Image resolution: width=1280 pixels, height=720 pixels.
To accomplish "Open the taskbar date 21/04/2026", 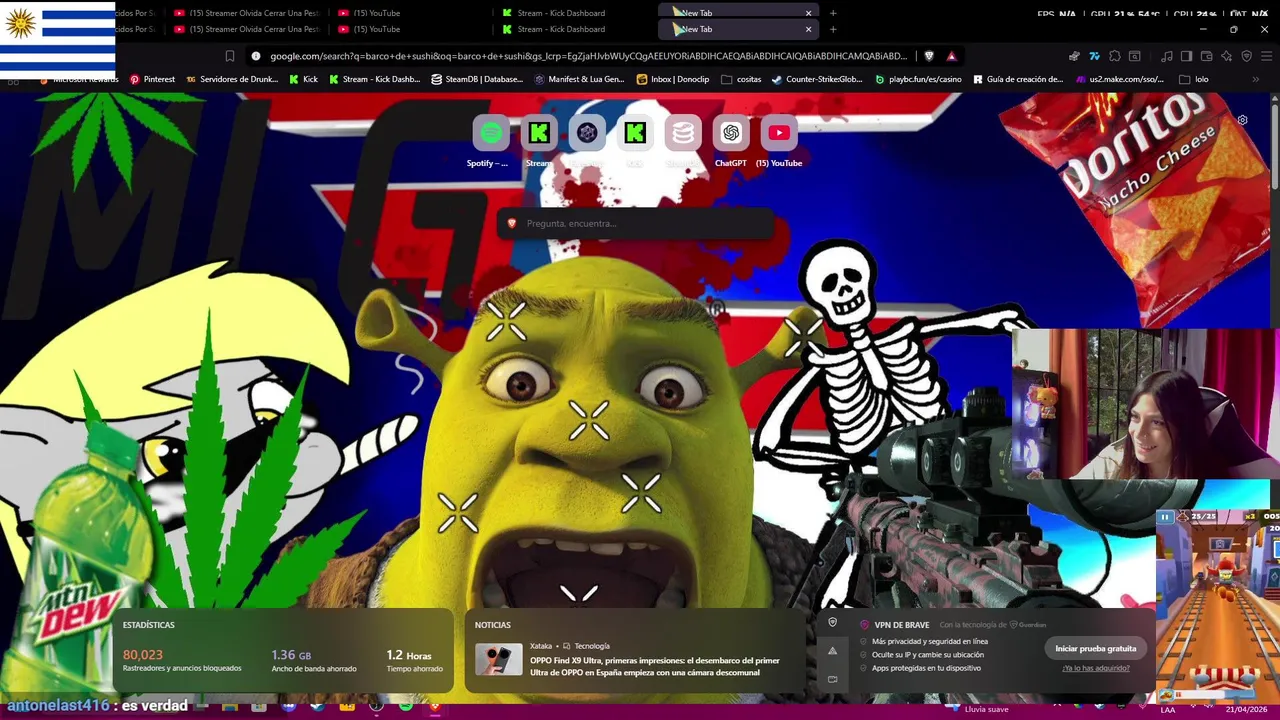I will tap(1246, 709).
